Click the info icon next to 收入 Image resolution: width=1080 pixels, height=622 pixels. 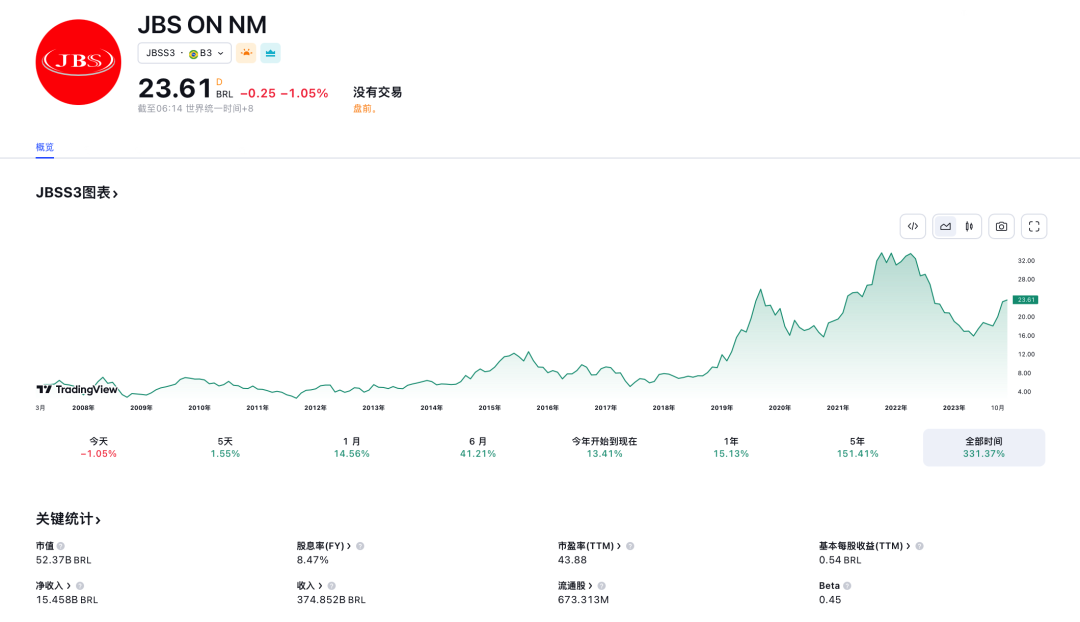tap(332, 586)
